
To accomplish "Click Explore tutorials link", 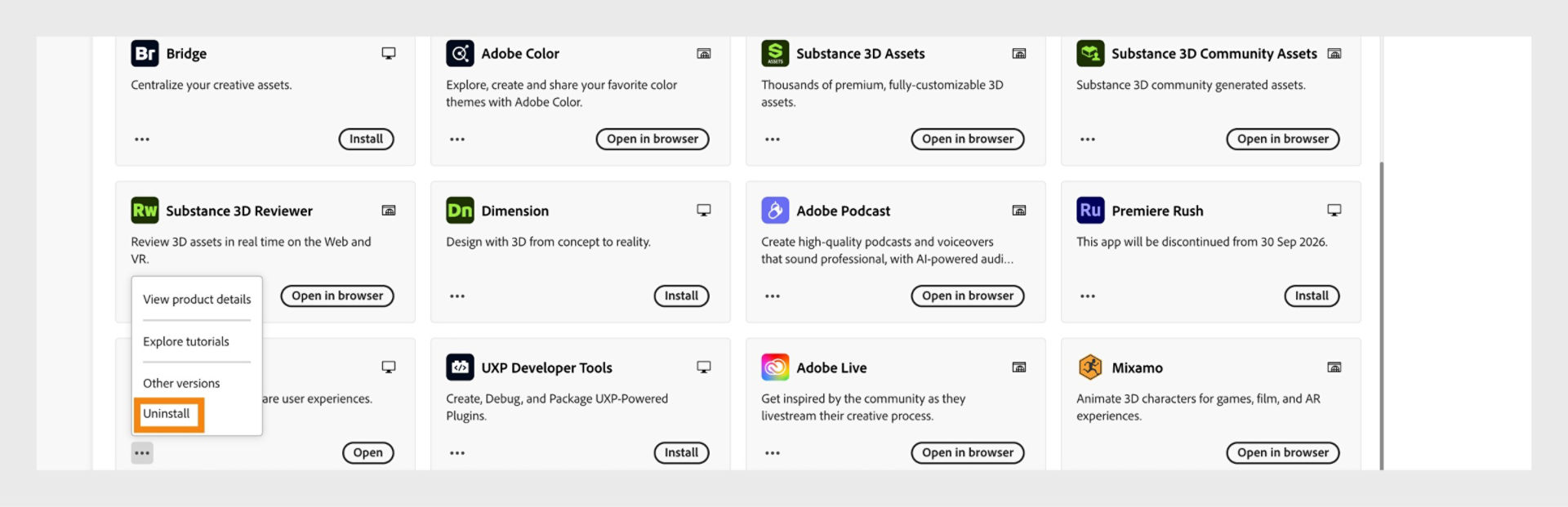I will [185, 341].
